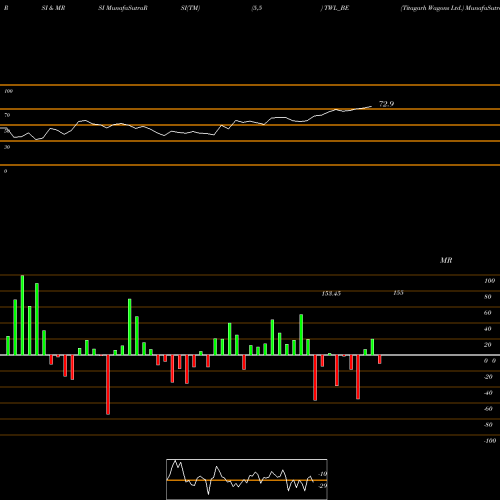Open the mini oscillator chart thumbnail
The width and height of the screenshot is (500, 500).
(x=247, y=479)
